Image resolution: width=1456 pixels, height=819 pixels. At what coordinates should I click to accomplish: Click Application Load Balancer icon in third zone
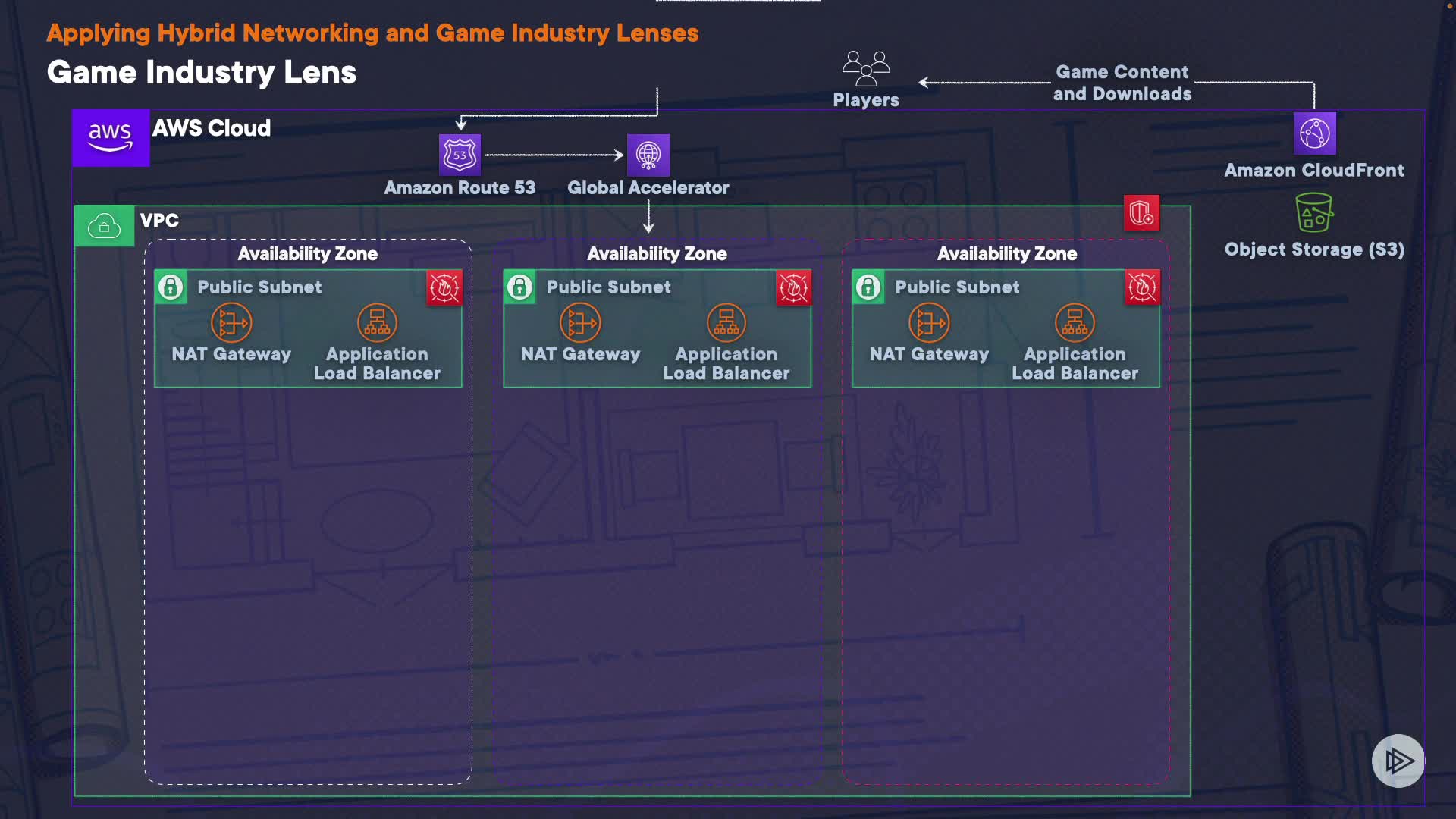(1075, 323)
